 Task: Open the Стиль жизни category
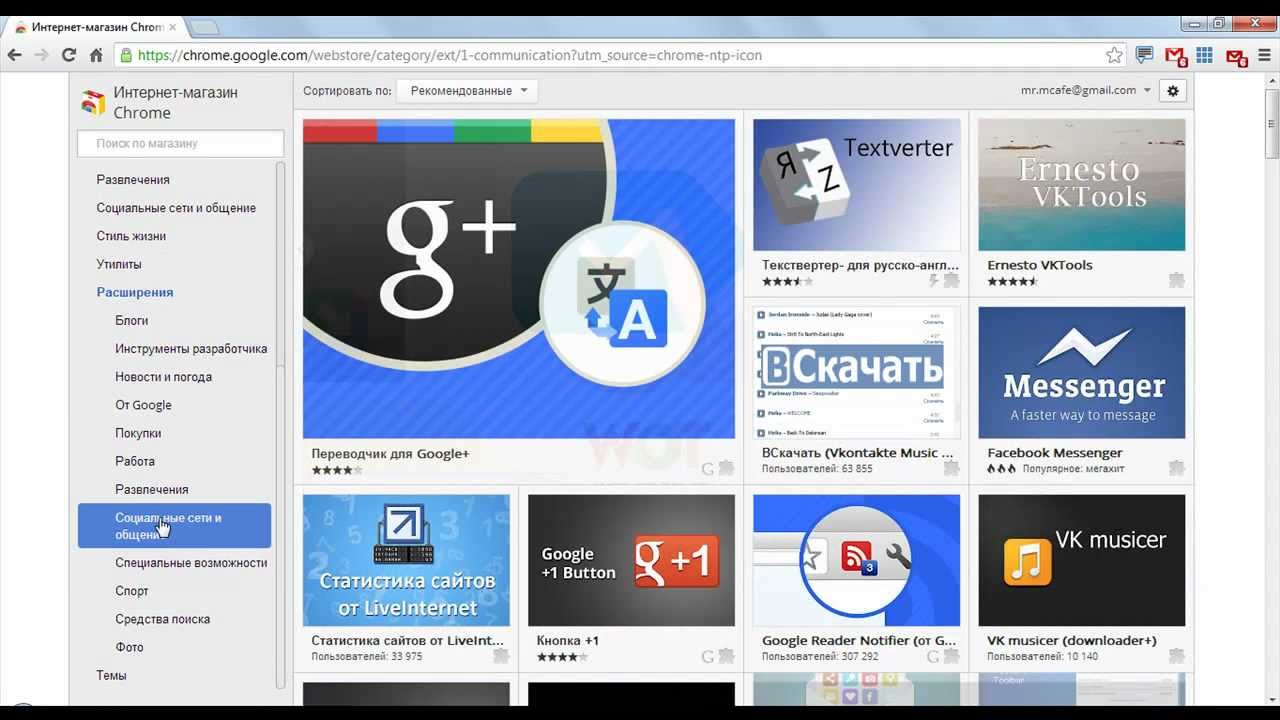(x=131, y=236)
